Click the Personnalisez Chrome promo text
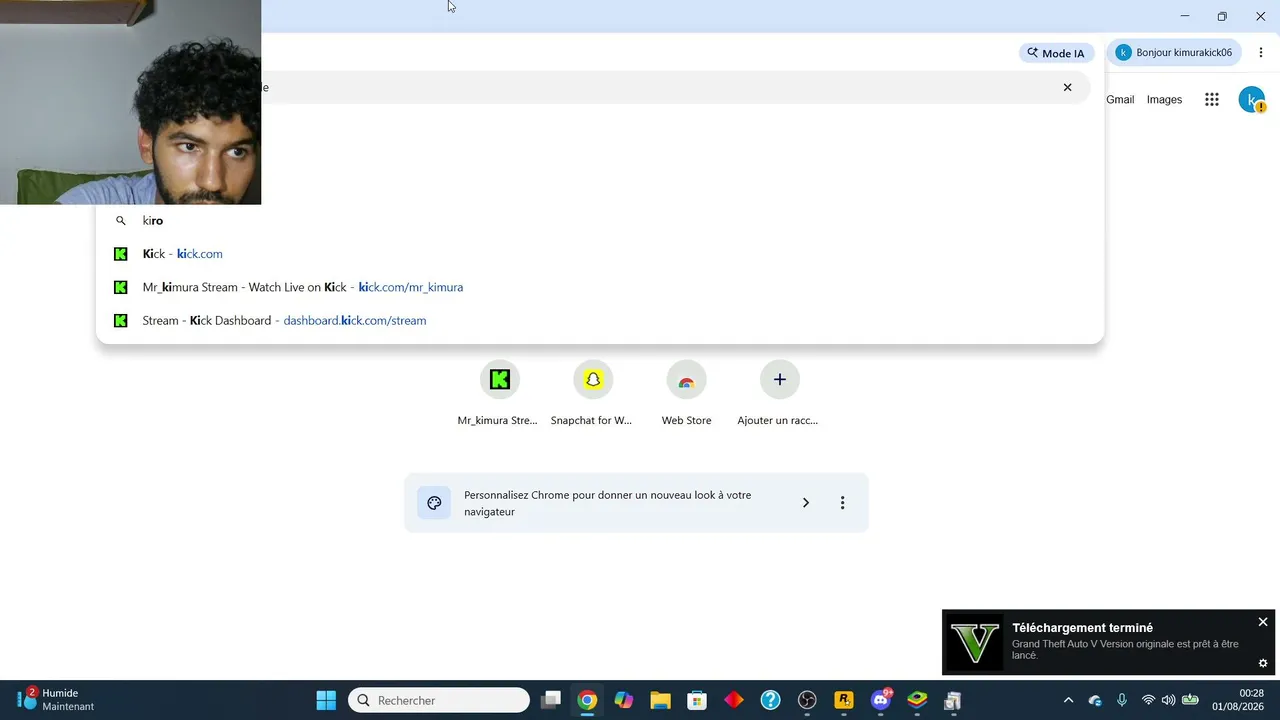This screenshot has width=1280, height=720. pyautogui.click(x=607, y=503)
